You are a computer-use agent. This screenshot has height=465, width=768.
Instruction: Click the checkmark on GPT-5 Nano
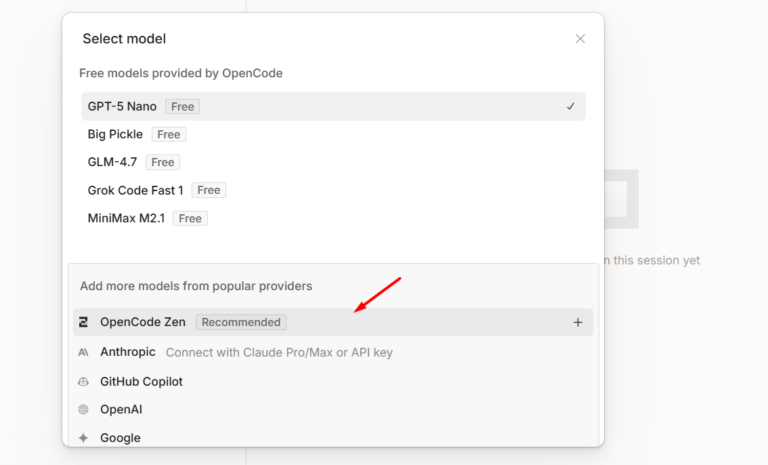tap(570, 106)
